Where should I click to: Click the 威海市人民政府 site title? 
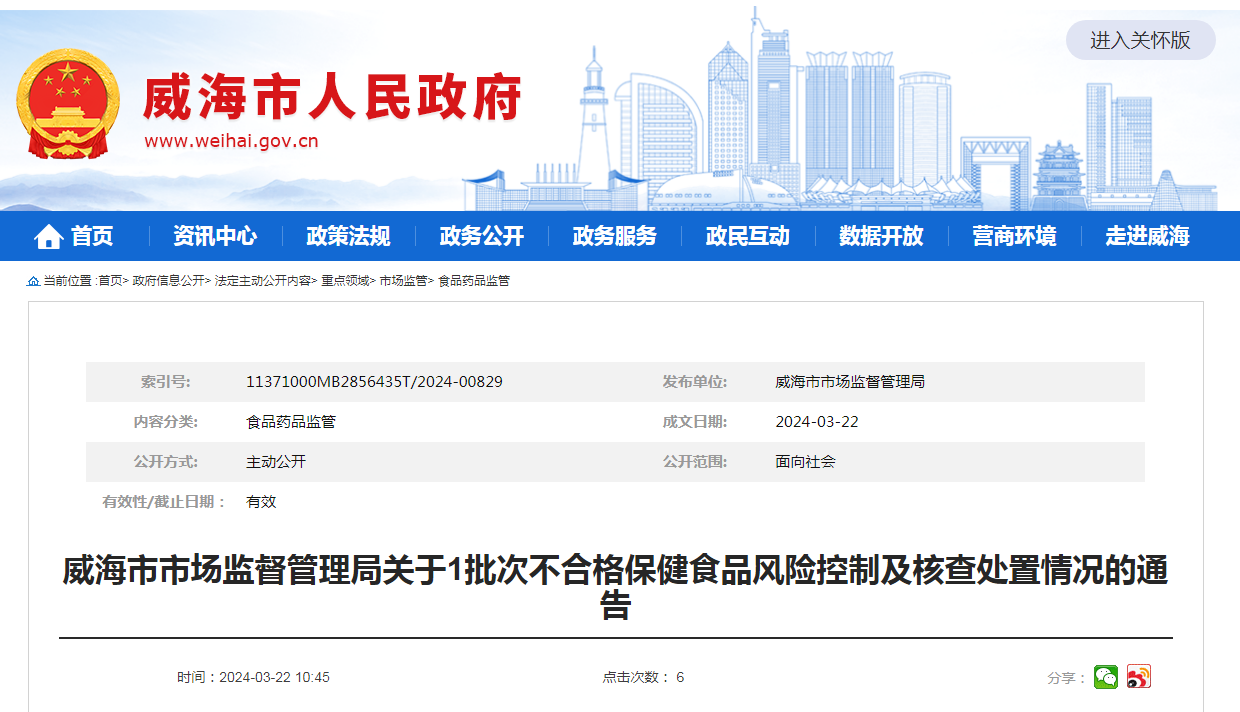(333, 98)
